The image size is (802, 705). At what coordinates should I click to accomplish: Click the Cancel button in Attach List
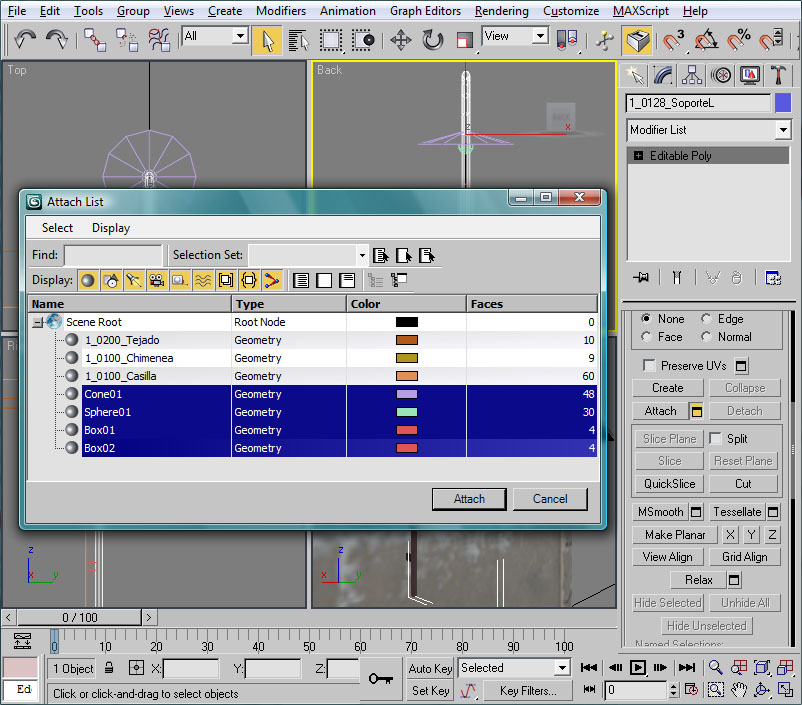tap(550, 499)
